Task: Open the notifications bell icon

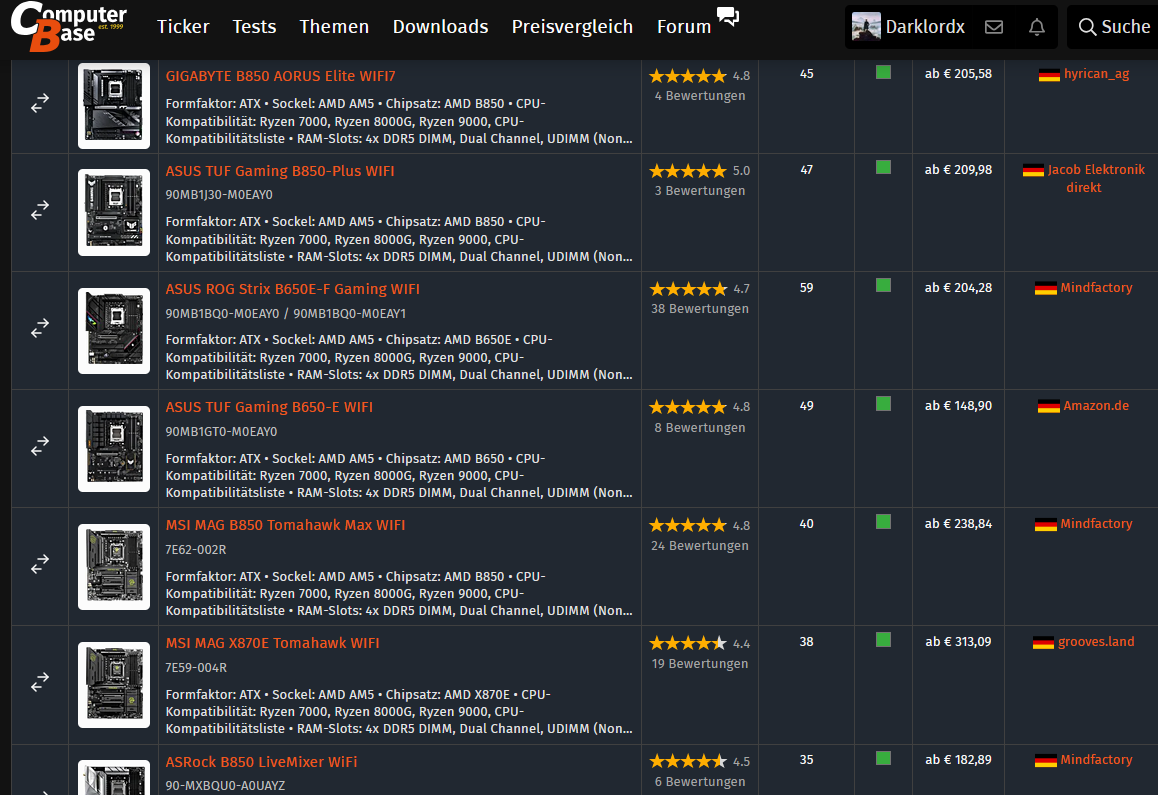Action: pyautogui.click(x=1037, y=27)
